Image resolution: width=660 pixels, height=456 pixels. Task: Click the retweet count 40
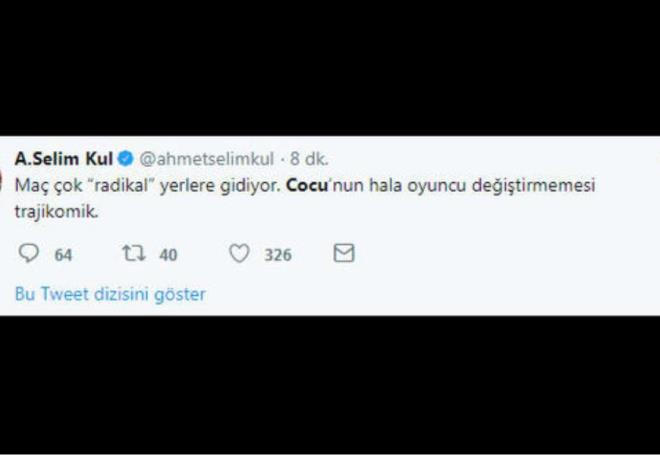(x=168, y=255)
